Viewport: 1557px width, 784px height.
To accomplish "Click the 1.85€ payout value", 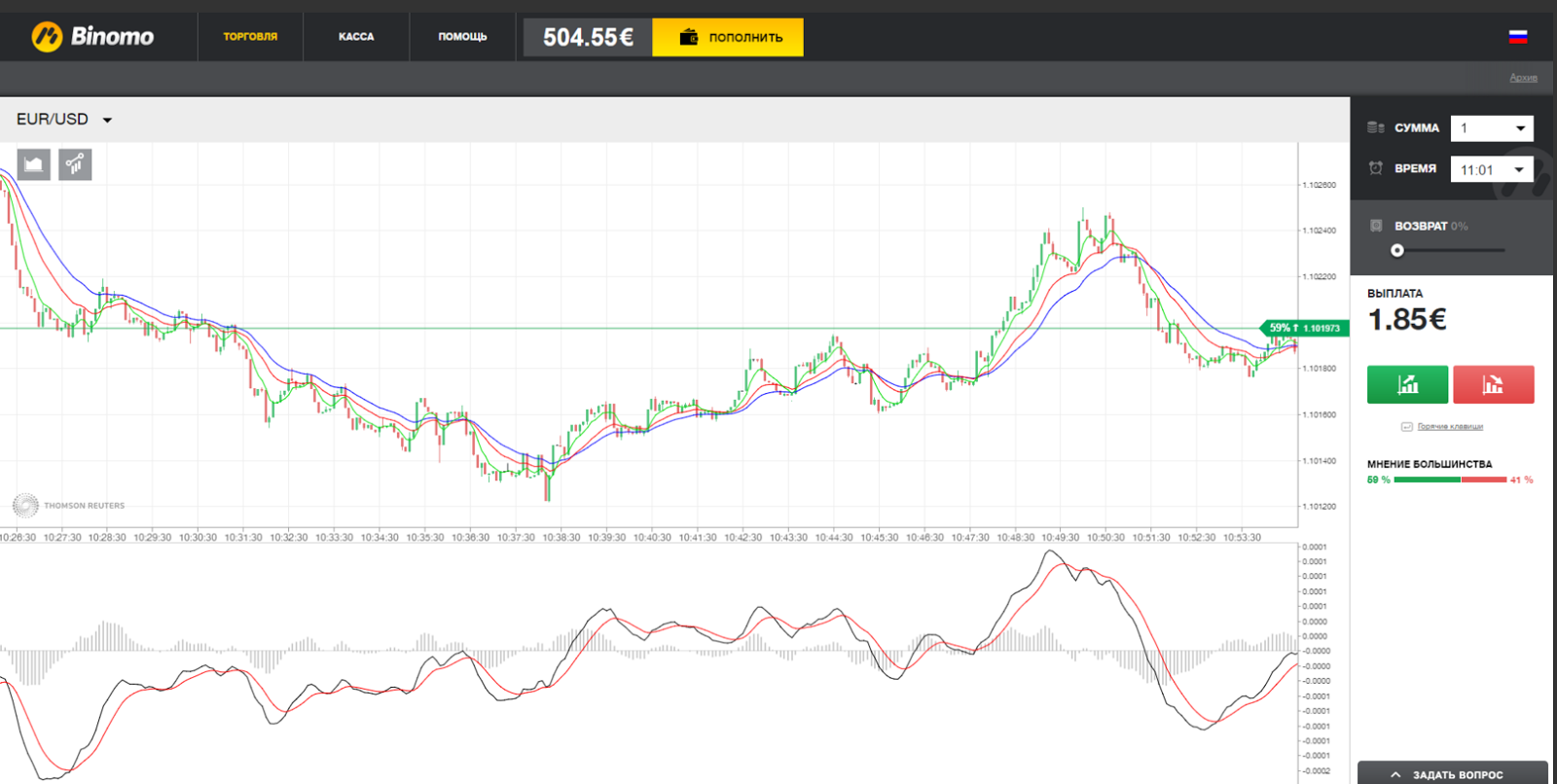I will pos(1407,320).
